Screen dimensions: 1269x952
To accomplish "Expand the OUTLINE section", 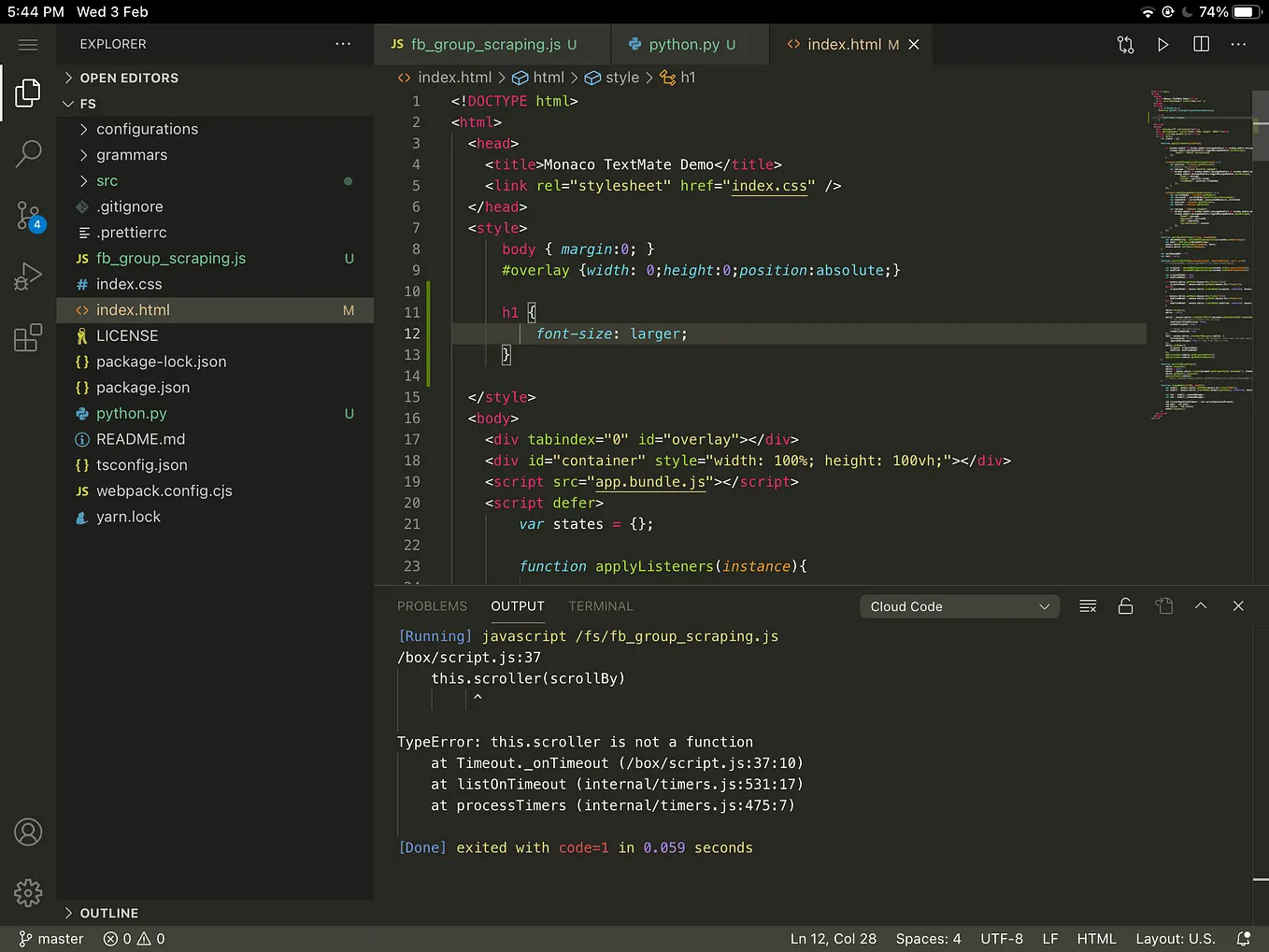I will click(108, 913).
